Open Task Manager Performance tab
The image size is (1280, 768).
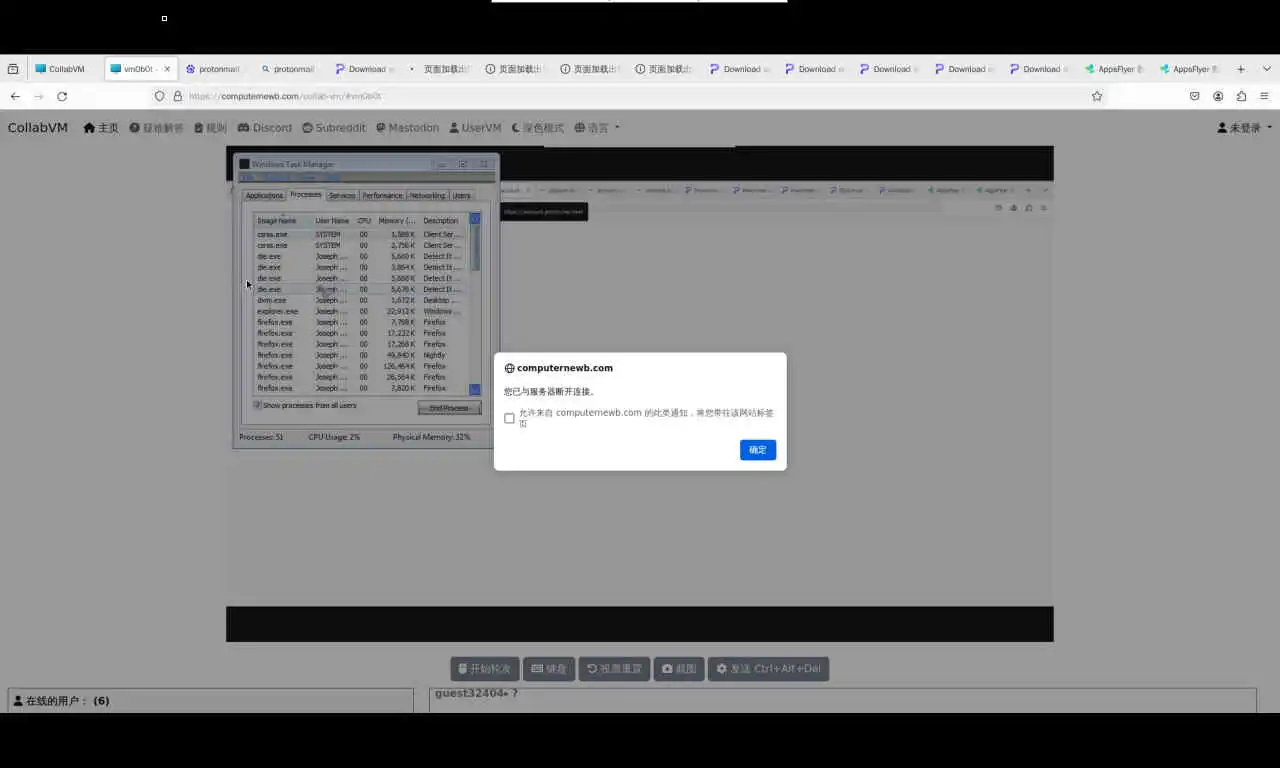pyautogui.click(x=382, y=196)
